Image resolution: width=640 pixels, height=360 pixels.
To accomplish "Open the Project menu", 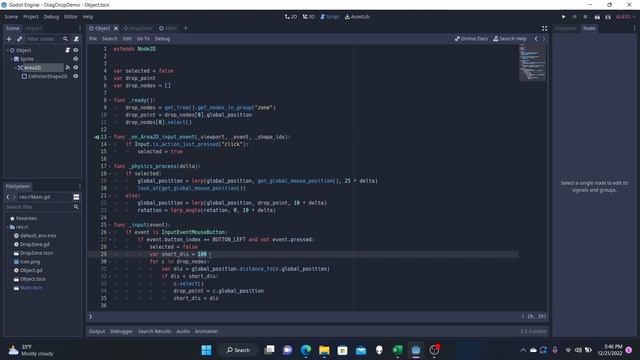I will pyautogui.click(x=31, y=17).
